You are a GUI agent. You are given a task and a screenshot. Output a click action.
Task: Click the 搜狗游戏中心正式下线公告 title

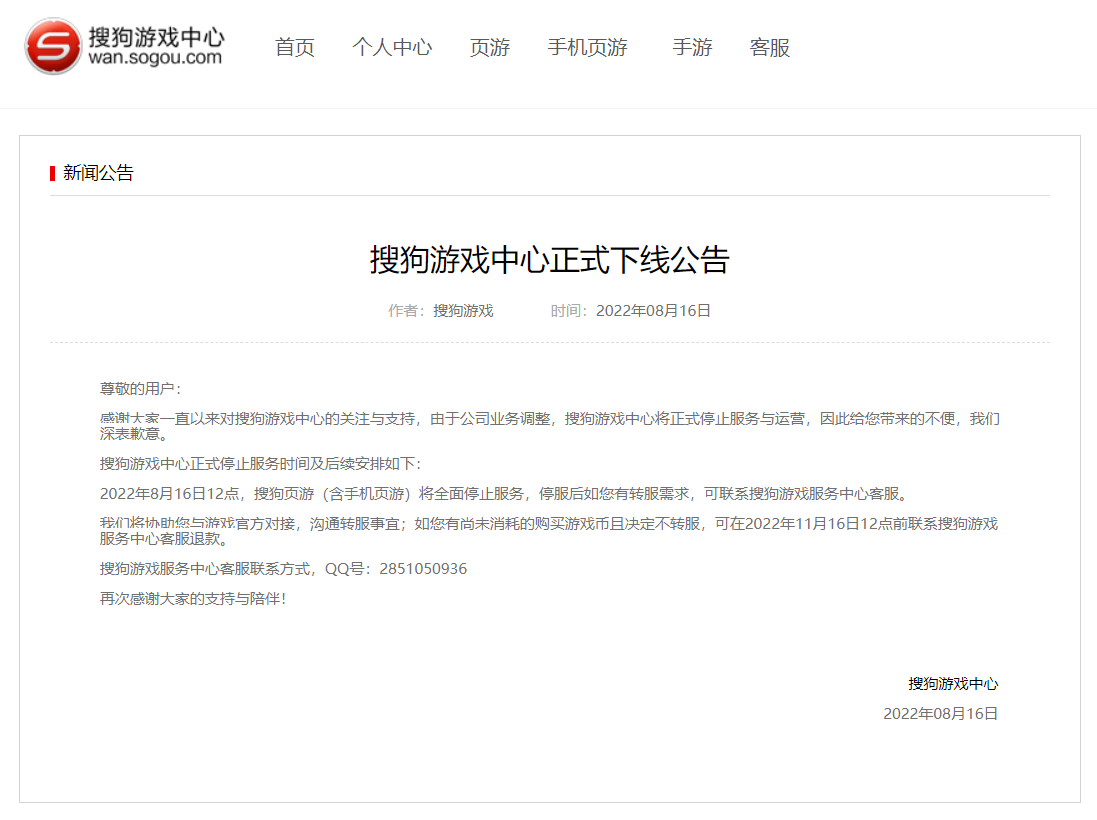click(x=549, y=260)
